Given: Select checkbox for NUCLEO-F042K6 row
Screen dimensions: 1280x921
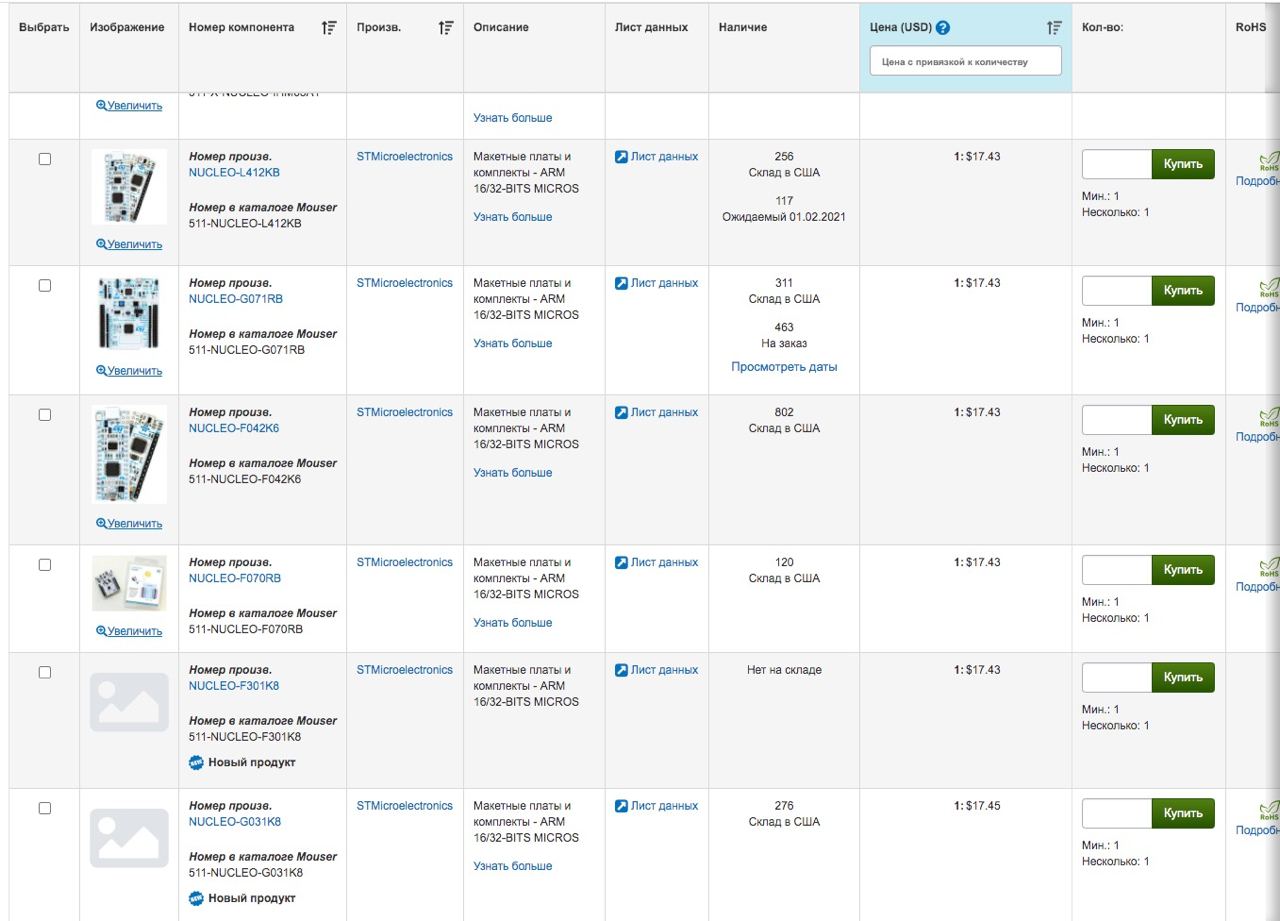Looking at the screenshot, I should 45,414.
